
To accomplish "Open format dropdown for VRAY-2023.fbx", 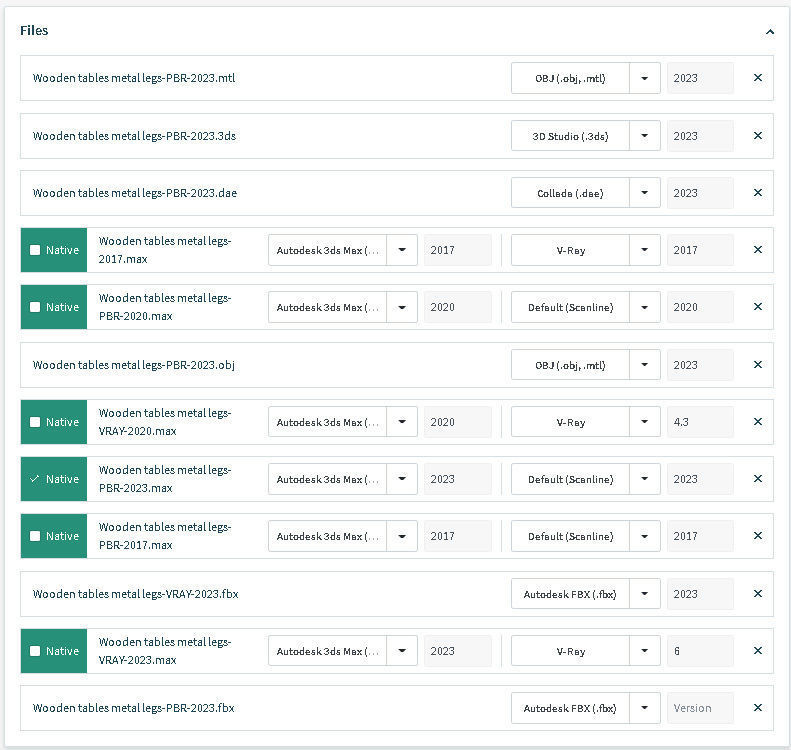I will point(645,594).
